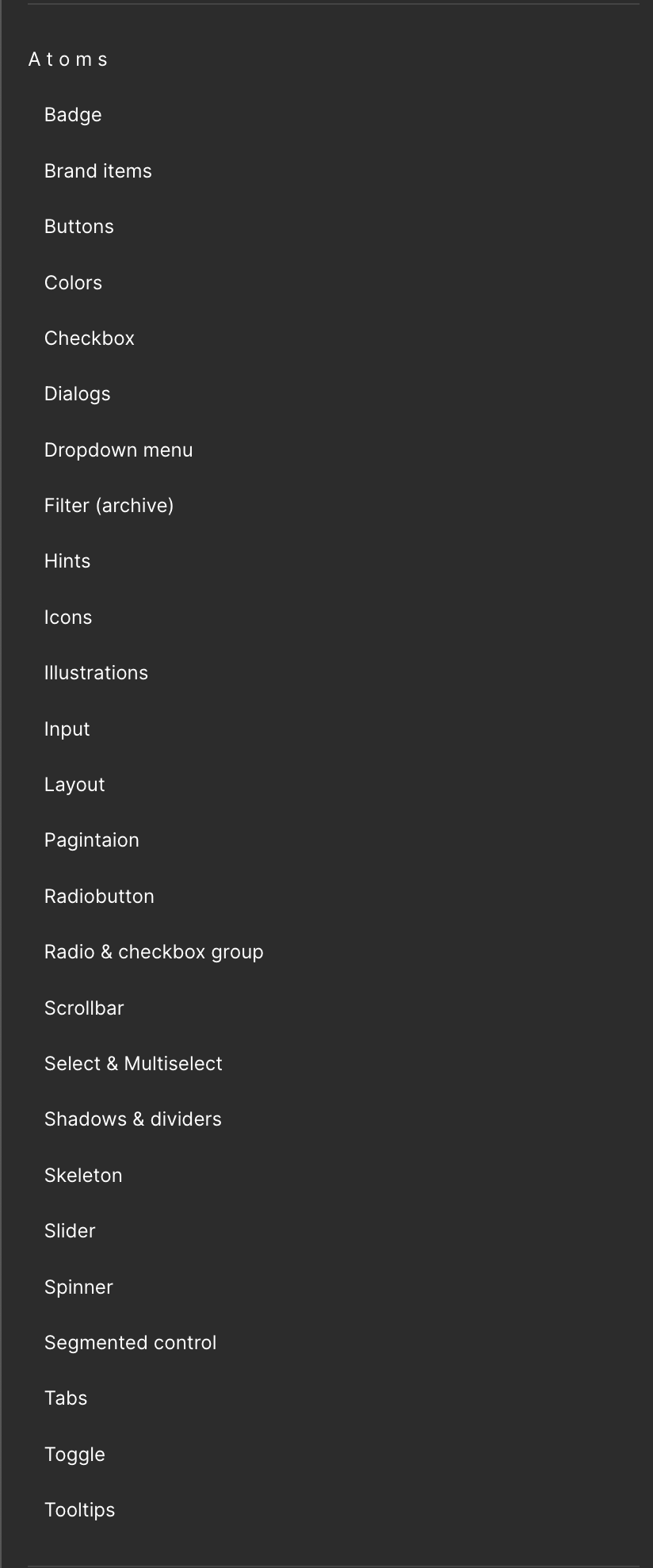The height and width of the screenshot is (1568, 653).
Task: Open the Filter (archive) page
Action: 109,506
